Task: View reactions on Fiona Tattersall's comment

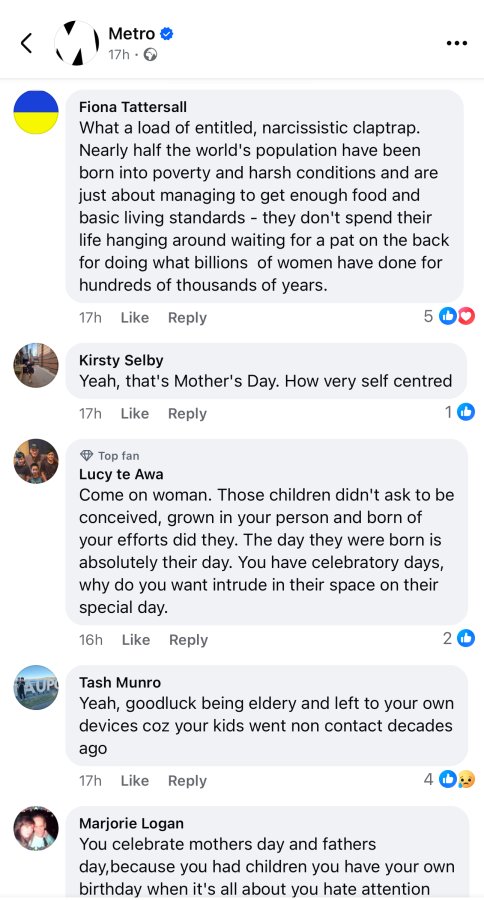Action: 450,316
